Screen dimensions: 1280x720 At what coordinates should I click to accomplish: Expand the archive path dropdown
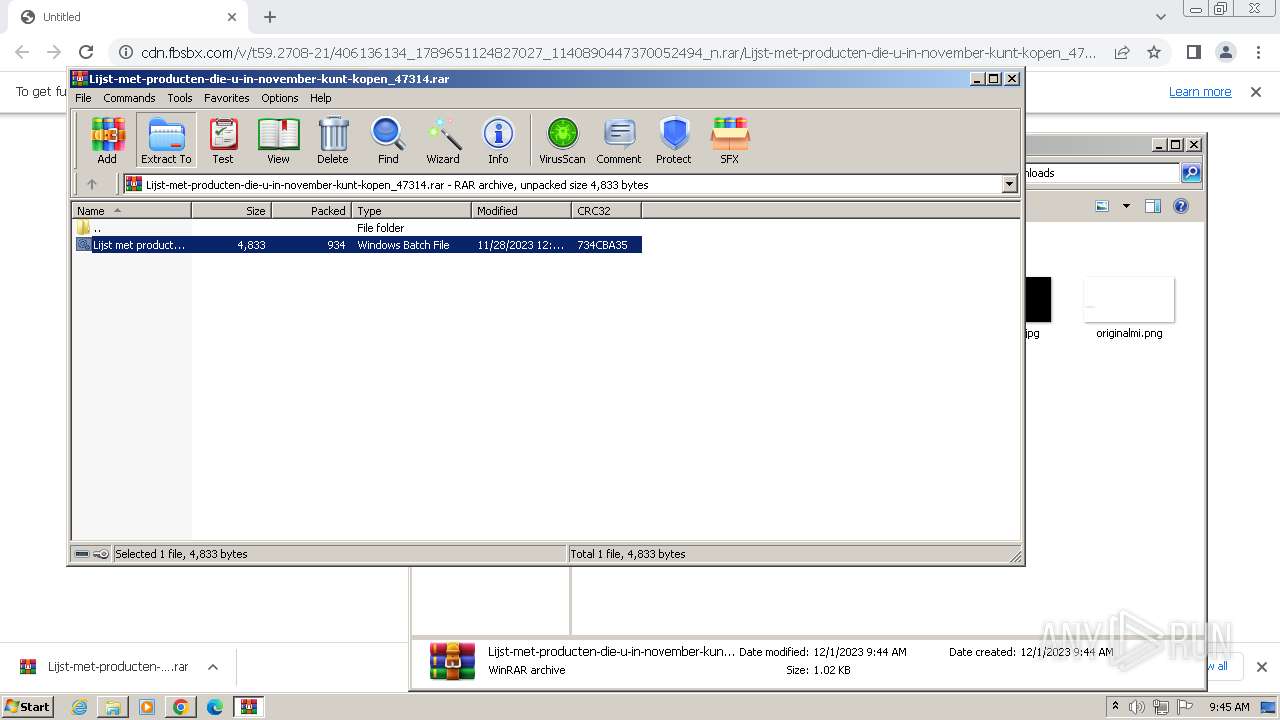1009,184
